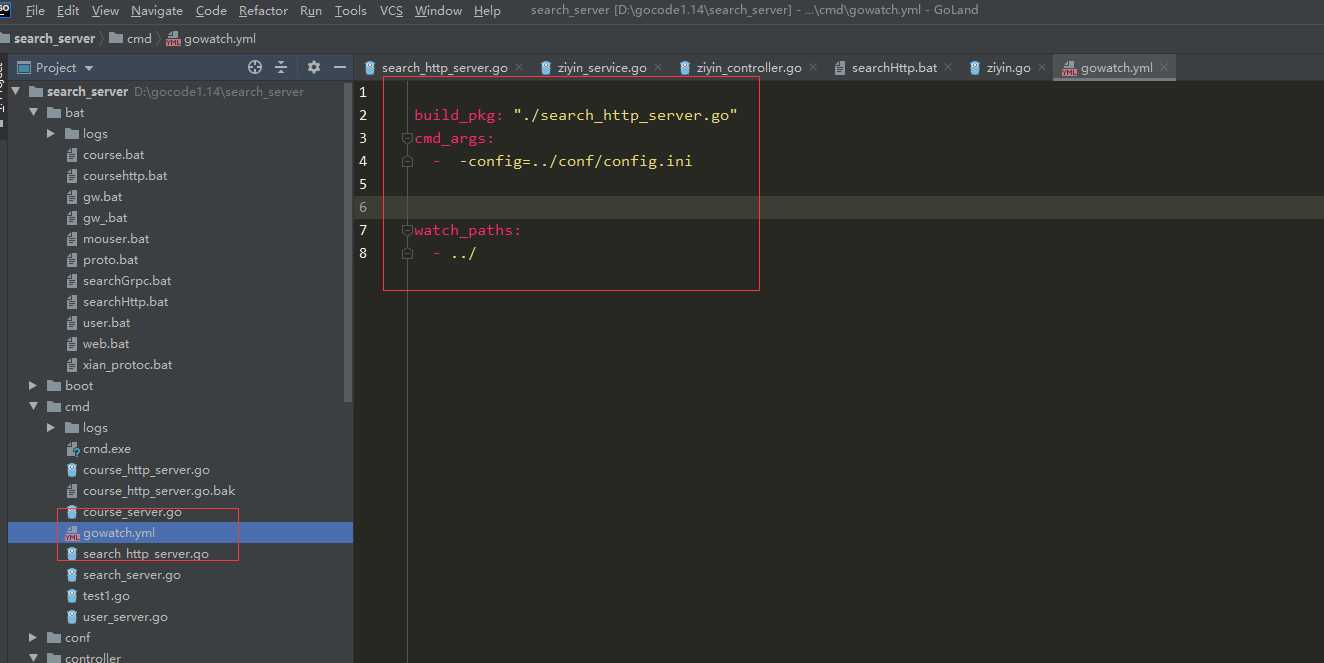The height and width of the screenshot is (663, 1324).
Task: Expand the logs folder under bat
Action: coord(52,134)
